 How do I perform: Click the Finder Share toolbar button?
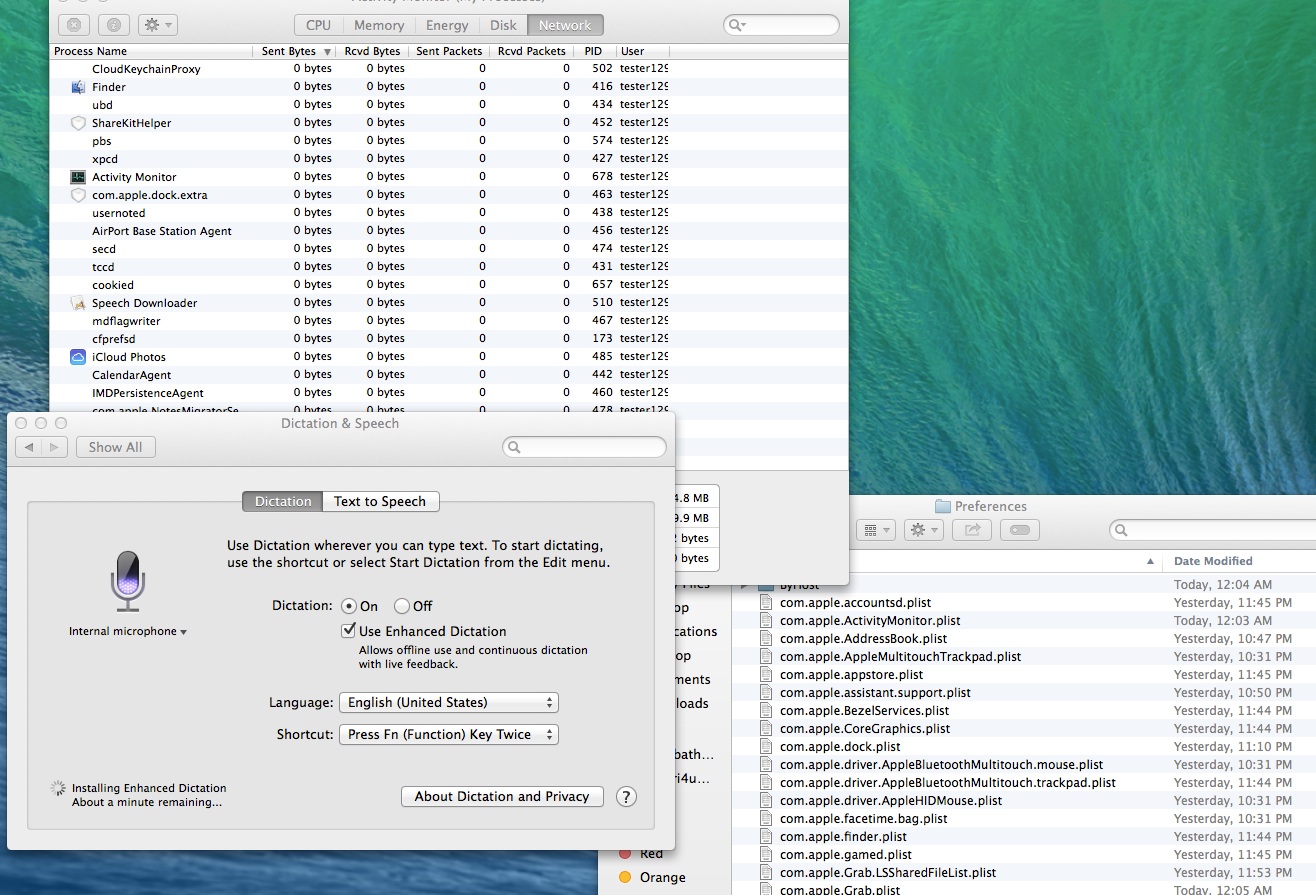(971, 530)
